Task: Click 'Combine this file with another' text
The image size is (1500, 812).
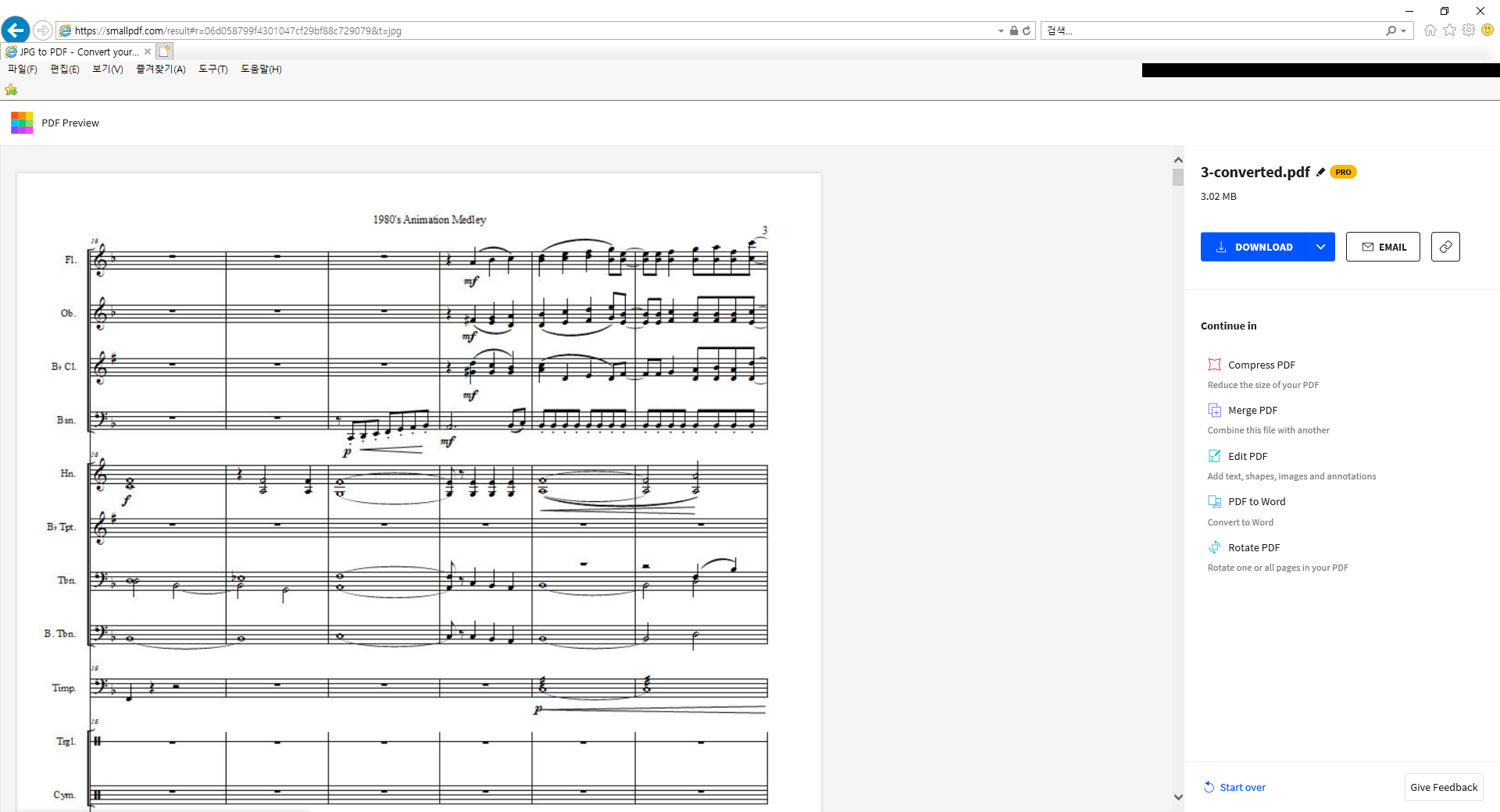Action: (x=1269, y=430)
